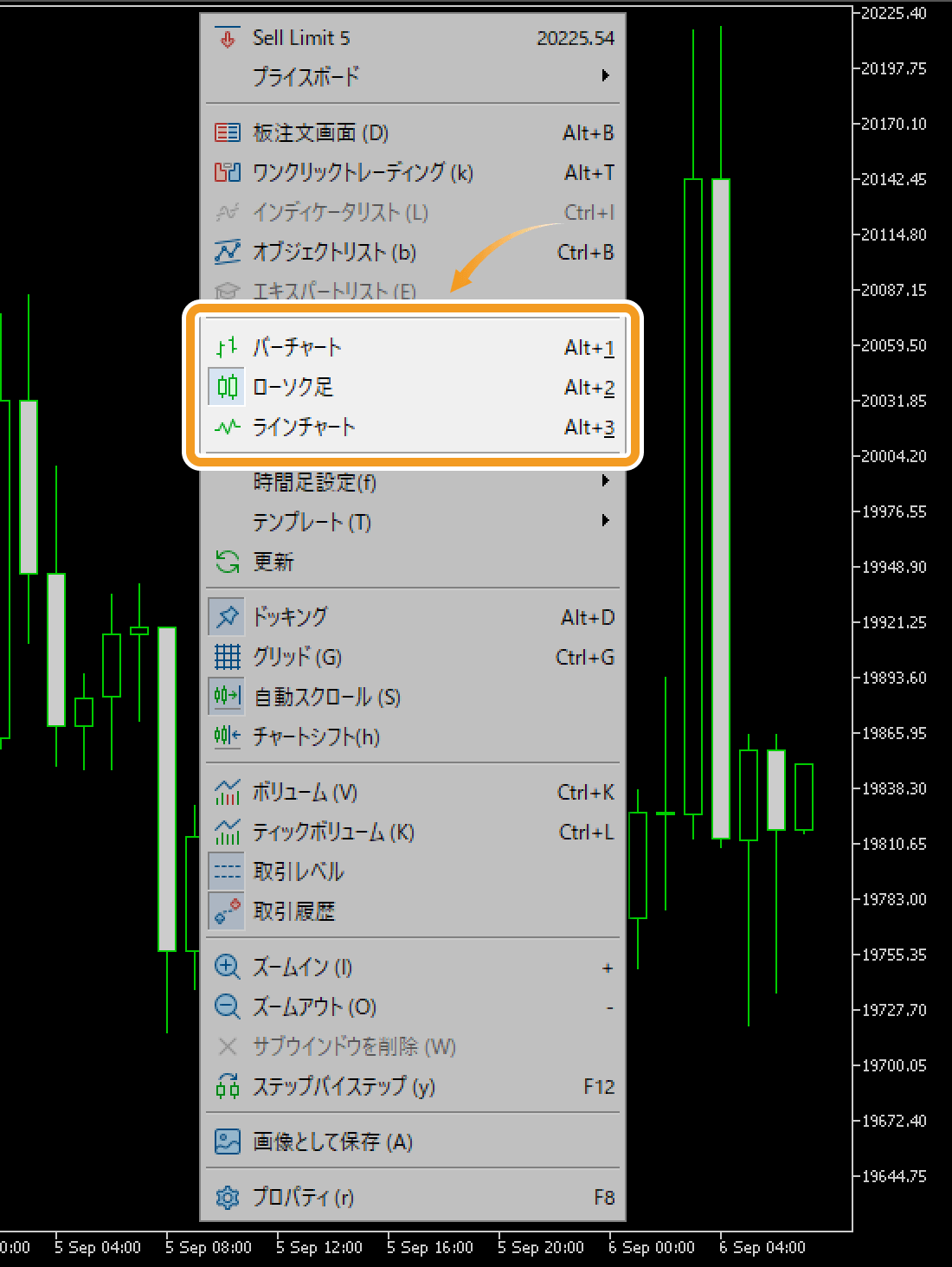Screen dimensions: 952x1267
Task: Choose Sell Limit 5 menu entry
Action: coord(413,38)
